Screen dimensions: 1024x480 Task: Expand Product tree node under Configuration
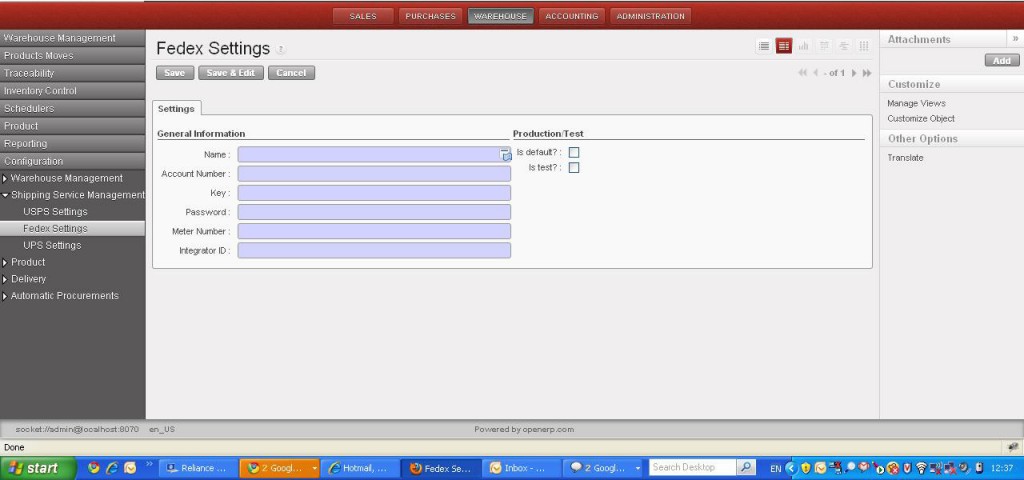5,263
